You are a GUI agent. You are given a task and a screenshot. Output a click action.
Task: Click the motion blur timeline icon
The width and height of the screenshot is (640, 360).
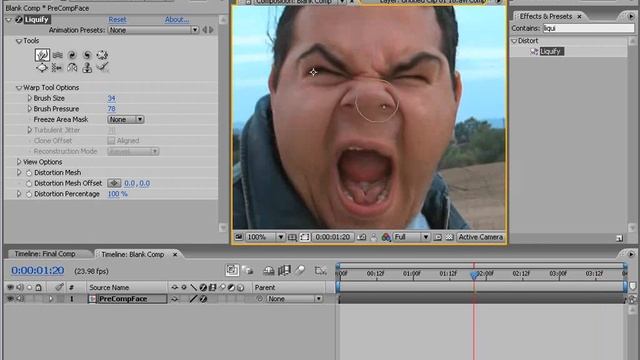tap(300, 270)
